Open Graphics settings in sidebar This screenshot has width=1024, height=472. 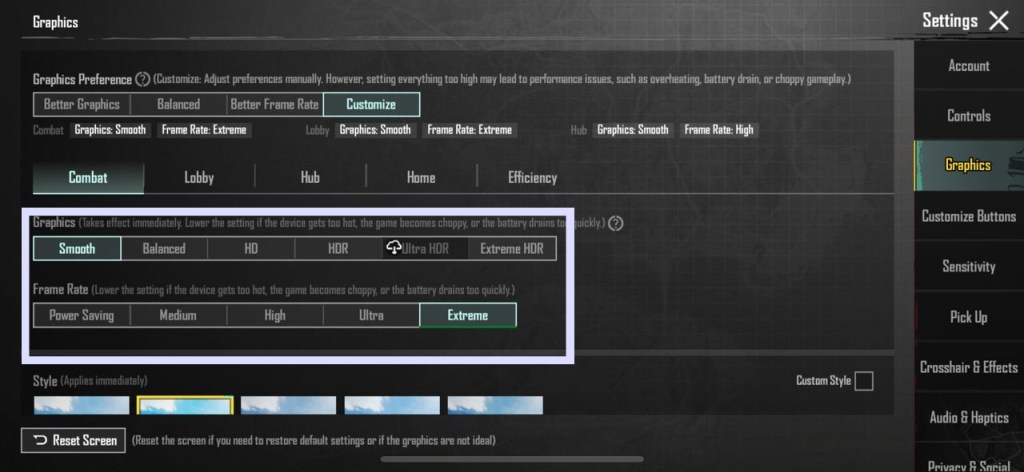point(968,165)
